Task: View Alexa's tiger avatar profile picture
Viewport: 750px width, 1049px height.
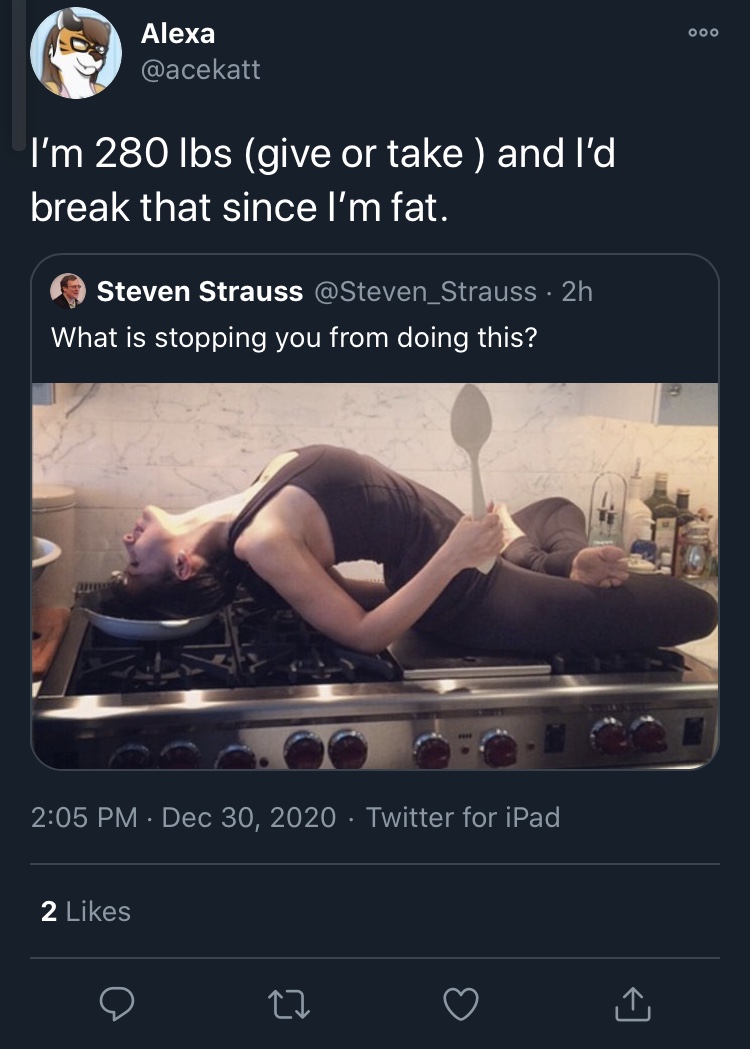Action: pos(76,53)
